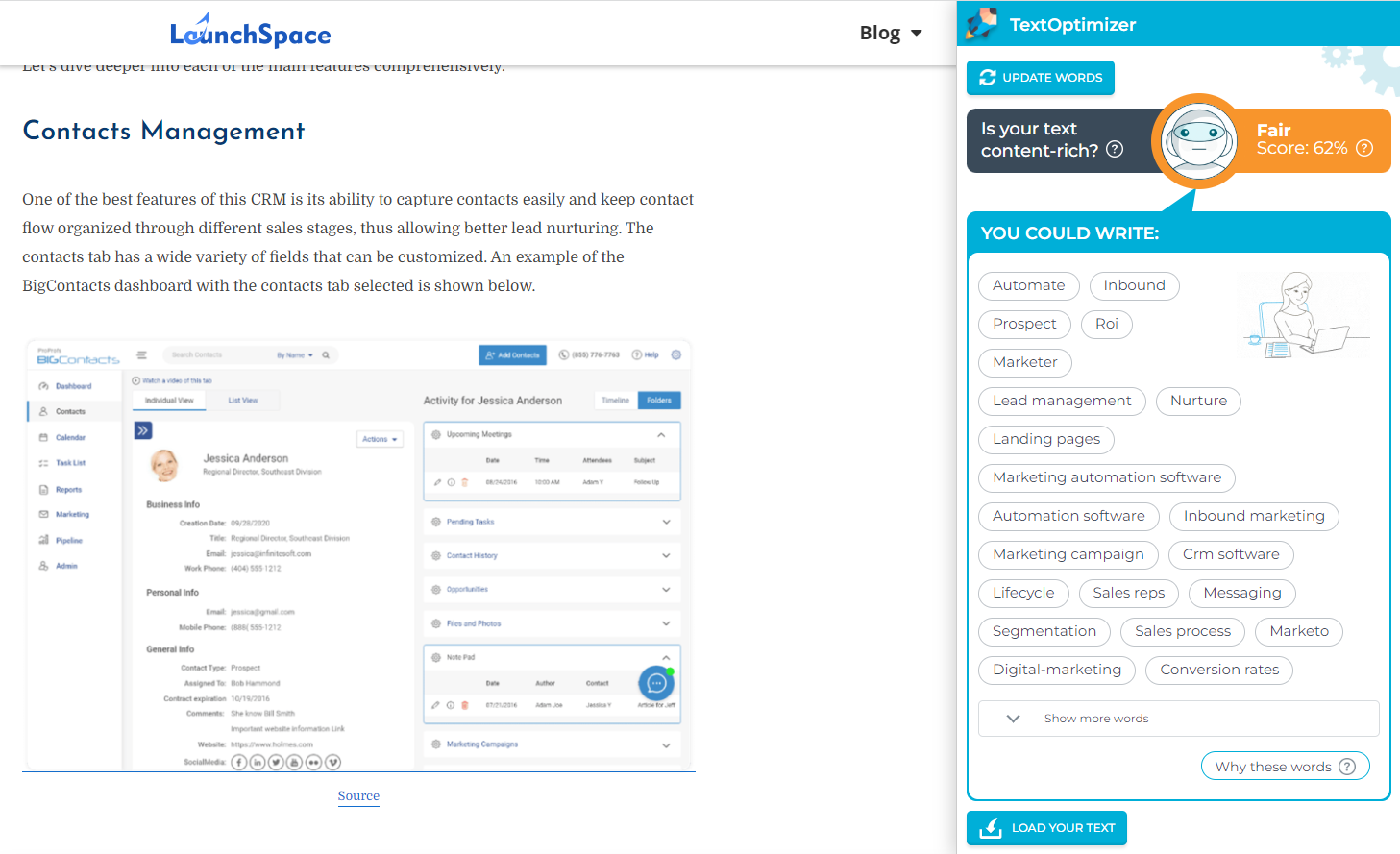
Task: Click the help icon next to Score 62%
Action: click(x=1364, y=148)
